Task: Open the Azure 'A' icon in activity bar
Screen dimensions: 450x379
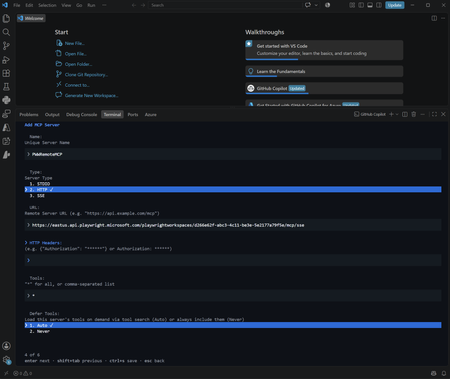Action: (x=6, y=127)
